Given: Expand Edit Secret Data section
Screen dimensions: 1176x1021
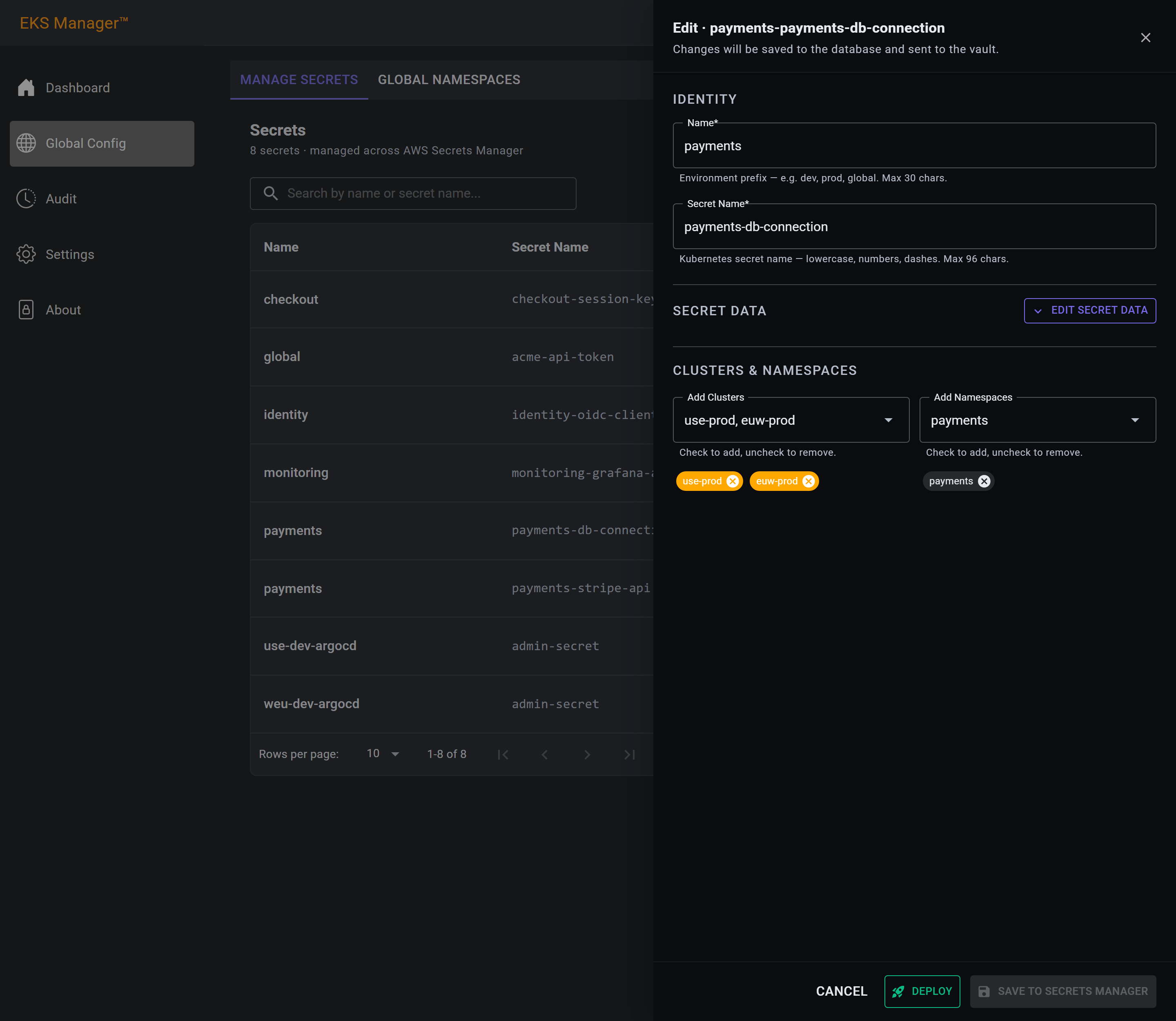Looking at the screenshot, I should [1089, 310].
